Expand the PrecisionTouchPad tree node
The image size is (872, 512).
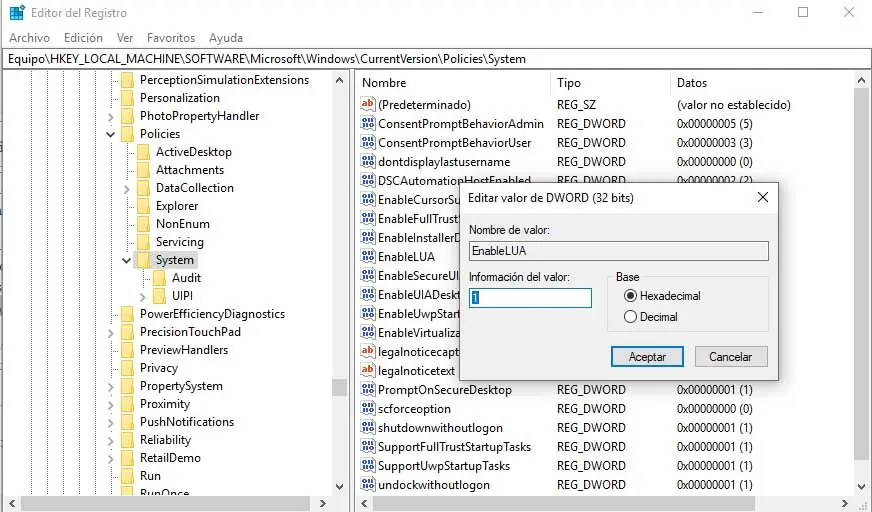point(110,333)
